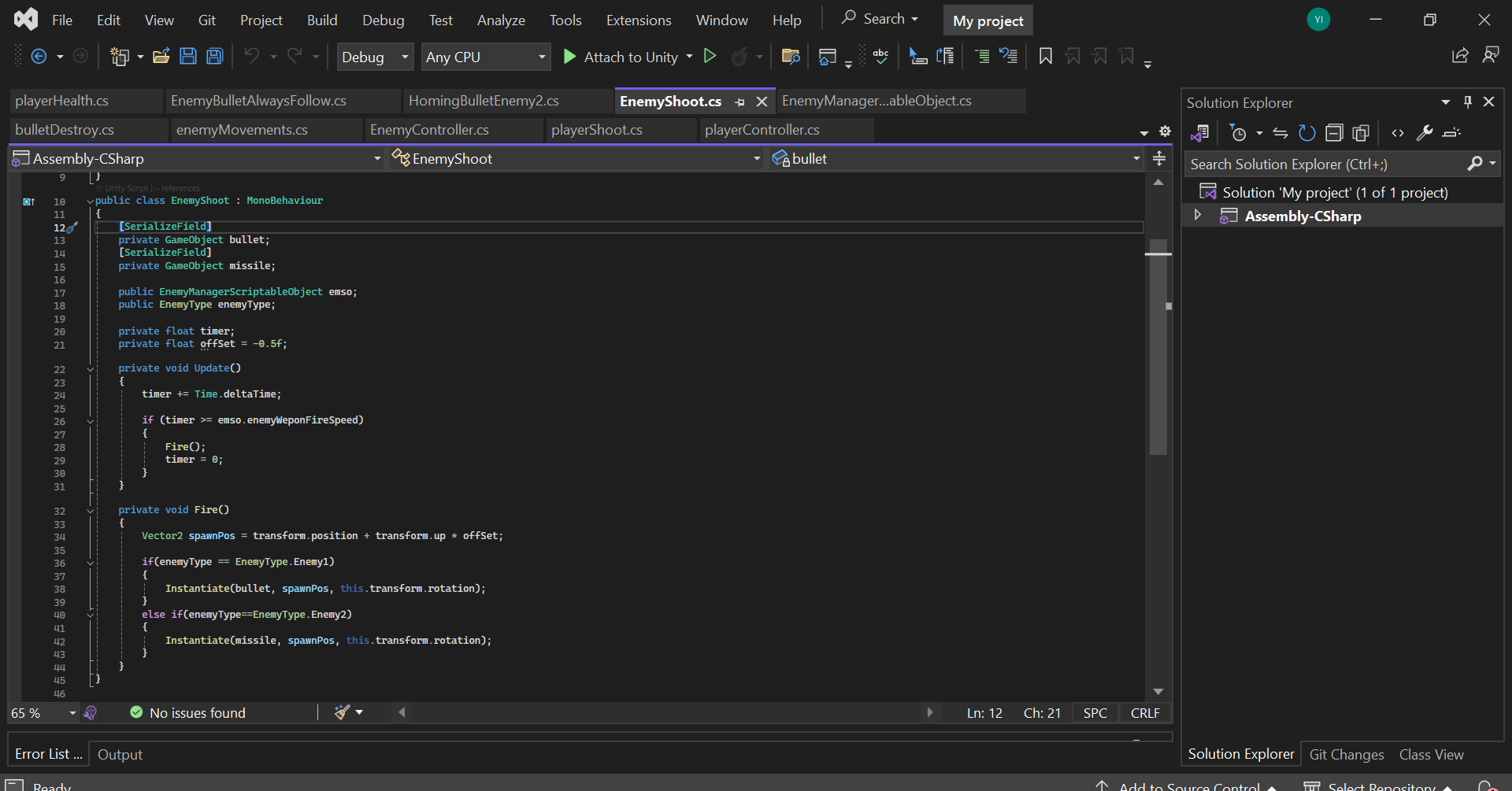Toggle a bookmark on the current line
The width and height of the screenshot is (1512, 791).
click(x=1046, y=56)
